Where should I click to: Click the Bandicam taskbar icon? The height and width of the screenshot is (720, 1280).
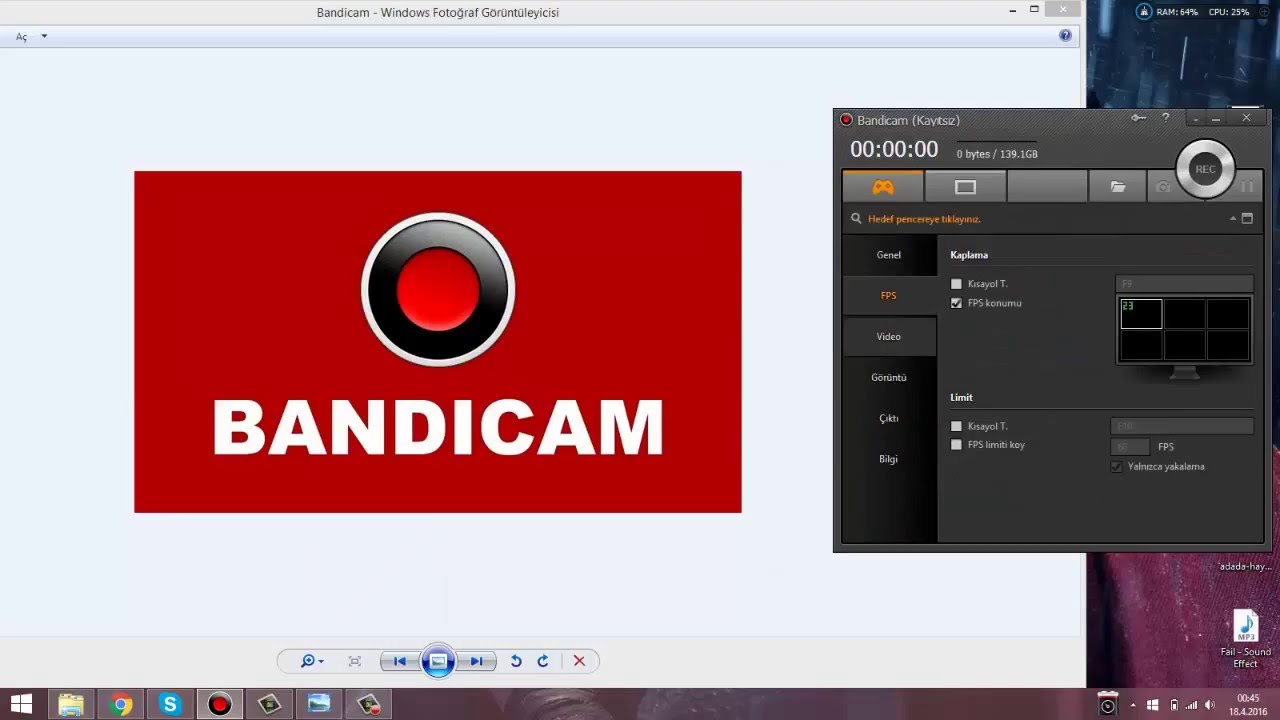click(x=220, y=704)
